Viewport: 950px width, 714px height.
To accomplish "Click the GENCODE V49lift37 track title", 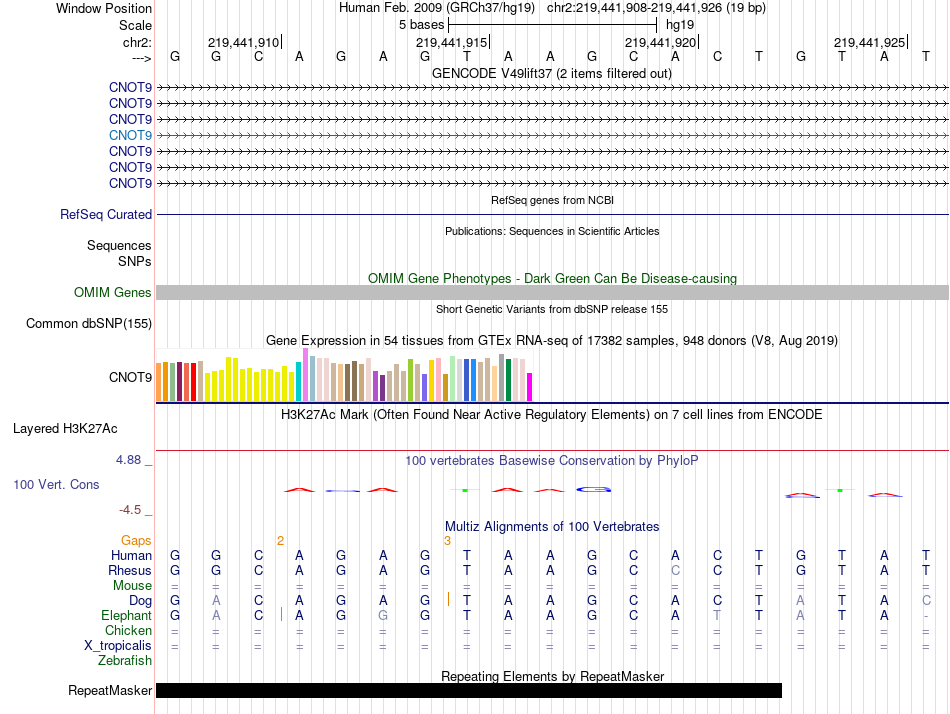I will [x=552, y=73].
